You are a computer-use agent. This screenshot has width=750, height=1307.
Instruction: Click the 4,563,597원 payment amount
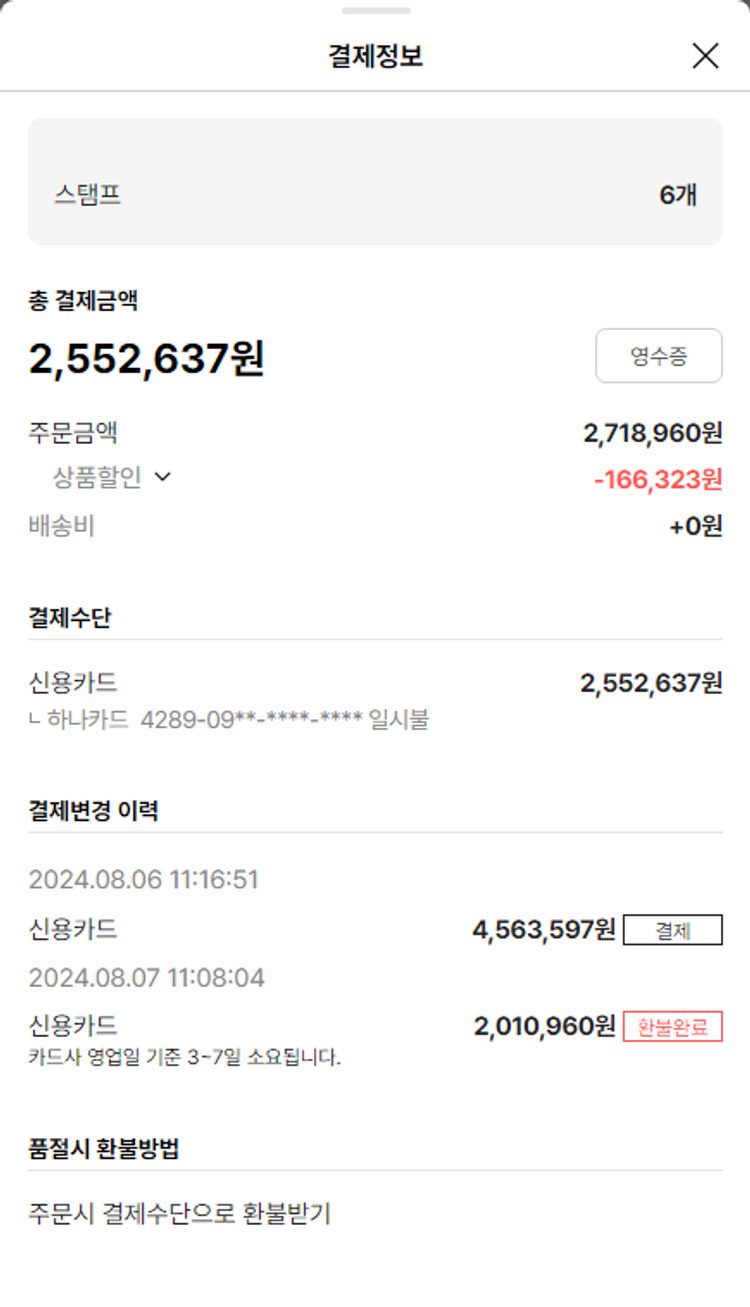[543, 930]
